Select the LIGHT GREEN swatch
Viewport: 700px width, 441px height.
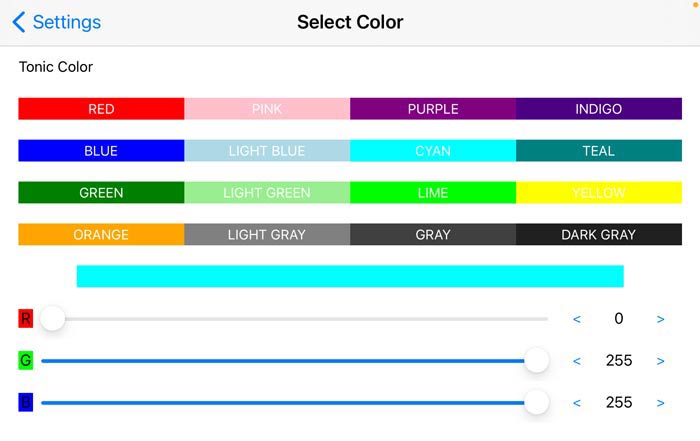pos(267,192)
